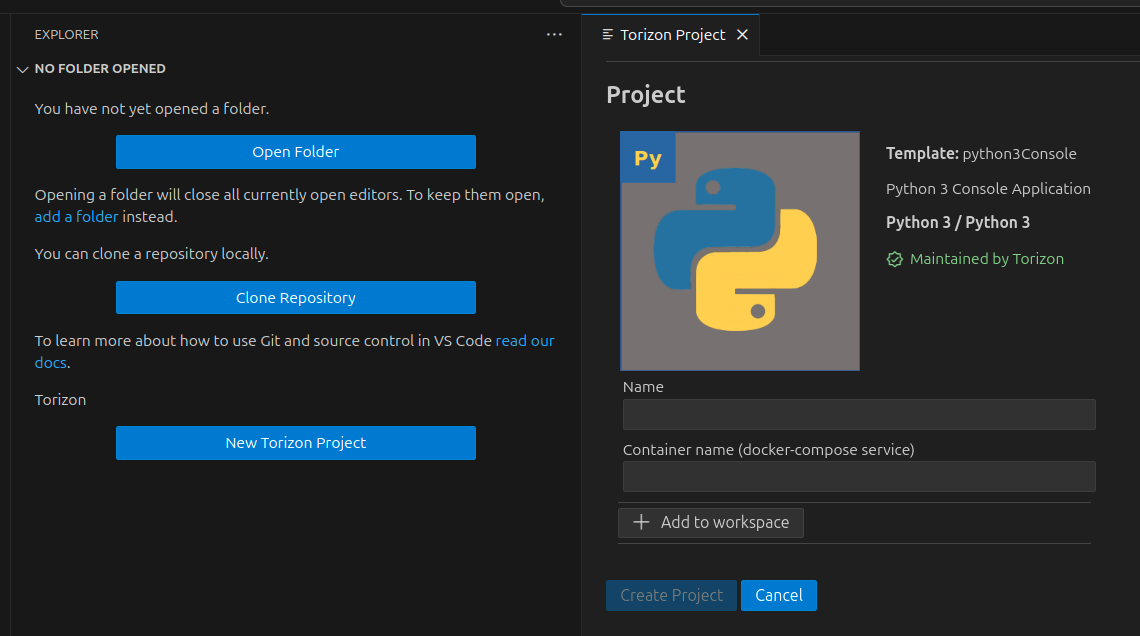Focus the project Name input field

(858, 414)
